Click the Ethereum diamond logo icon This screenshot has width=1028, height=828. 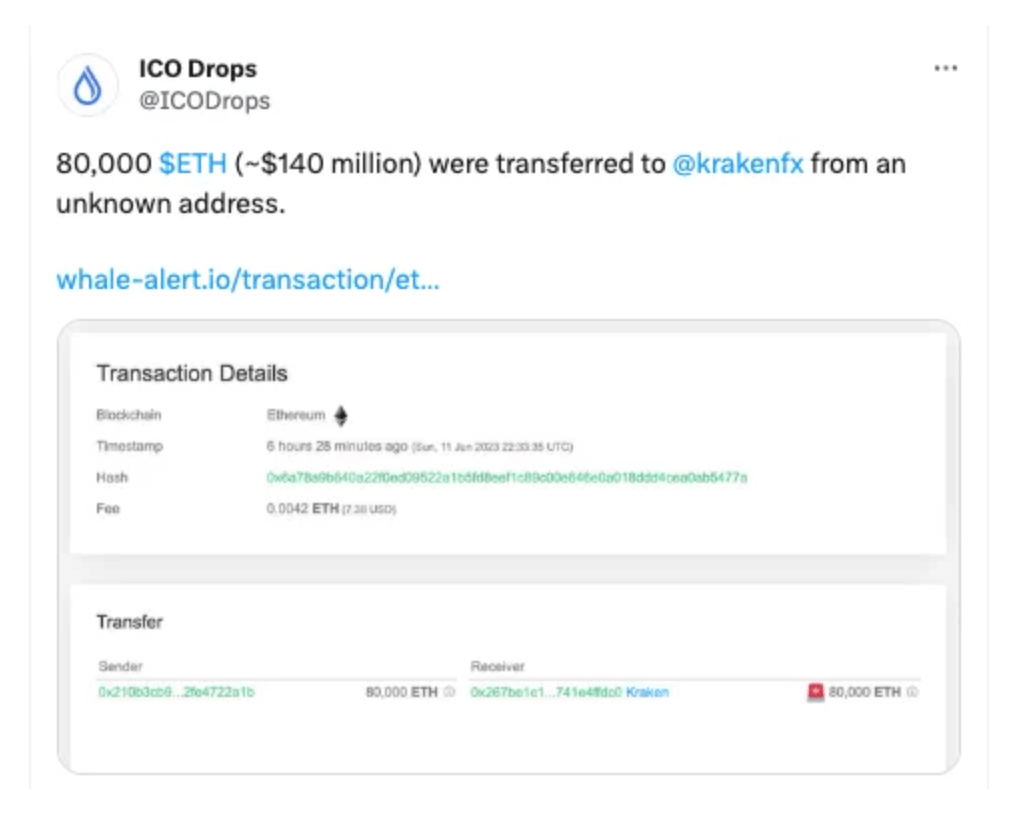tap(341, 416)
